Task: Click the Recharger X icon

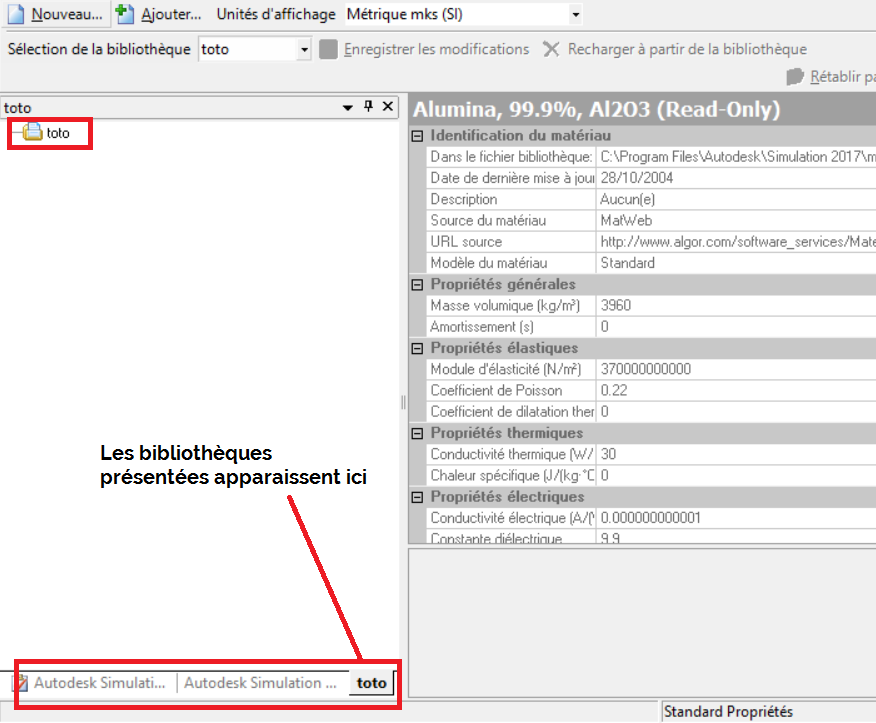Action: tap(551, 49)
